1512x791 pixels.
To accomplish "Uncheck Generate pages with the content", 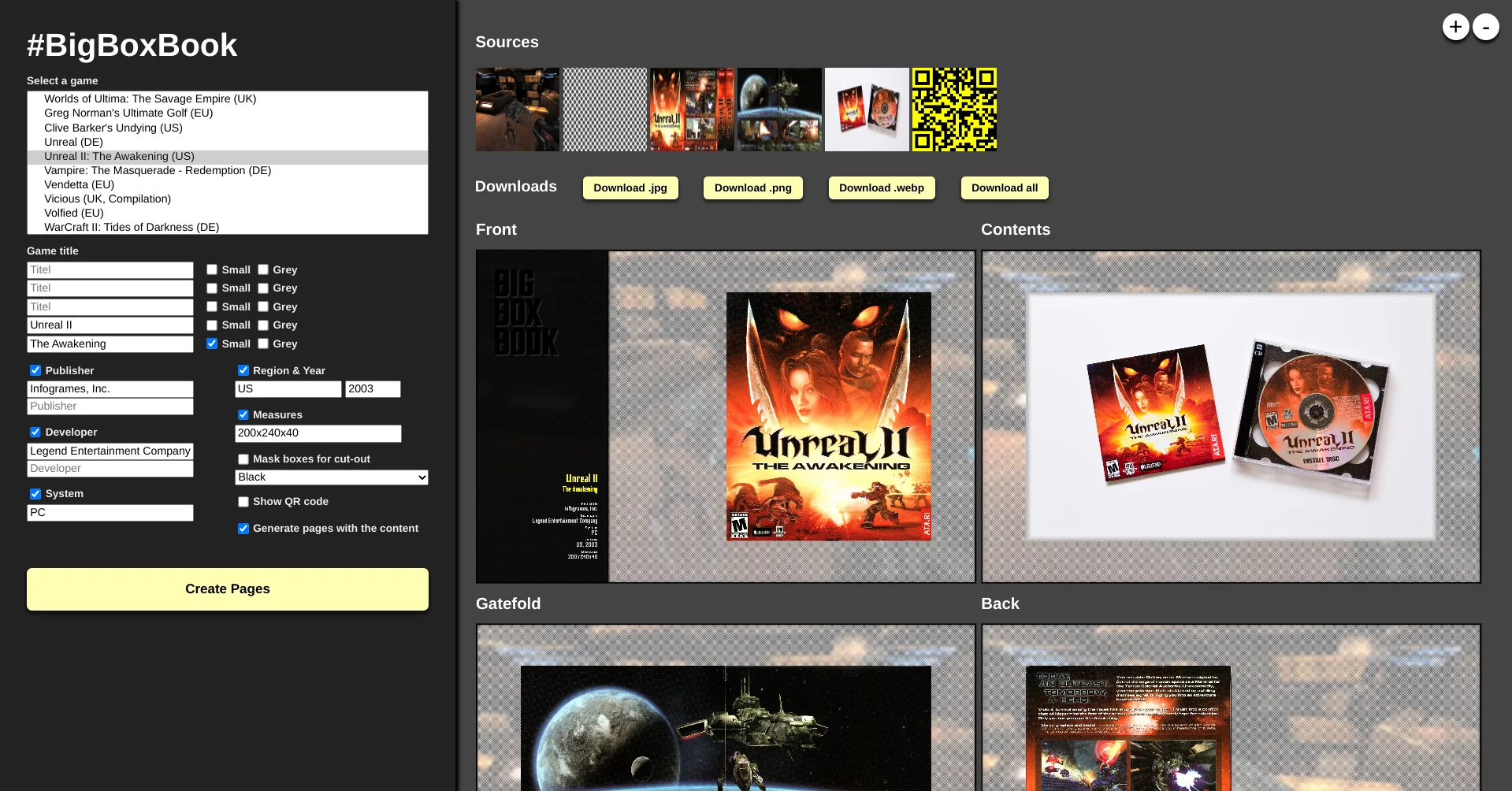I will (x=243, y=529).
